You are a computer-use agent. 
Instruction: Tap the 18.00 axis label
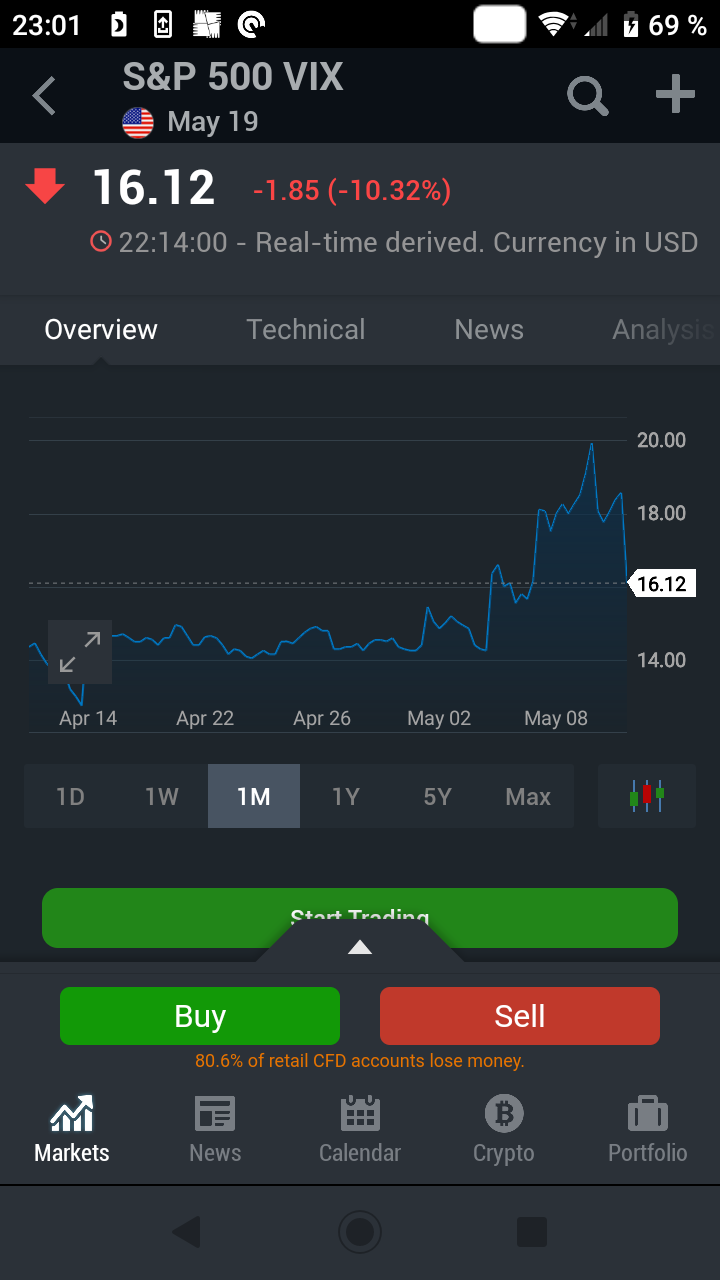[661, 513]
